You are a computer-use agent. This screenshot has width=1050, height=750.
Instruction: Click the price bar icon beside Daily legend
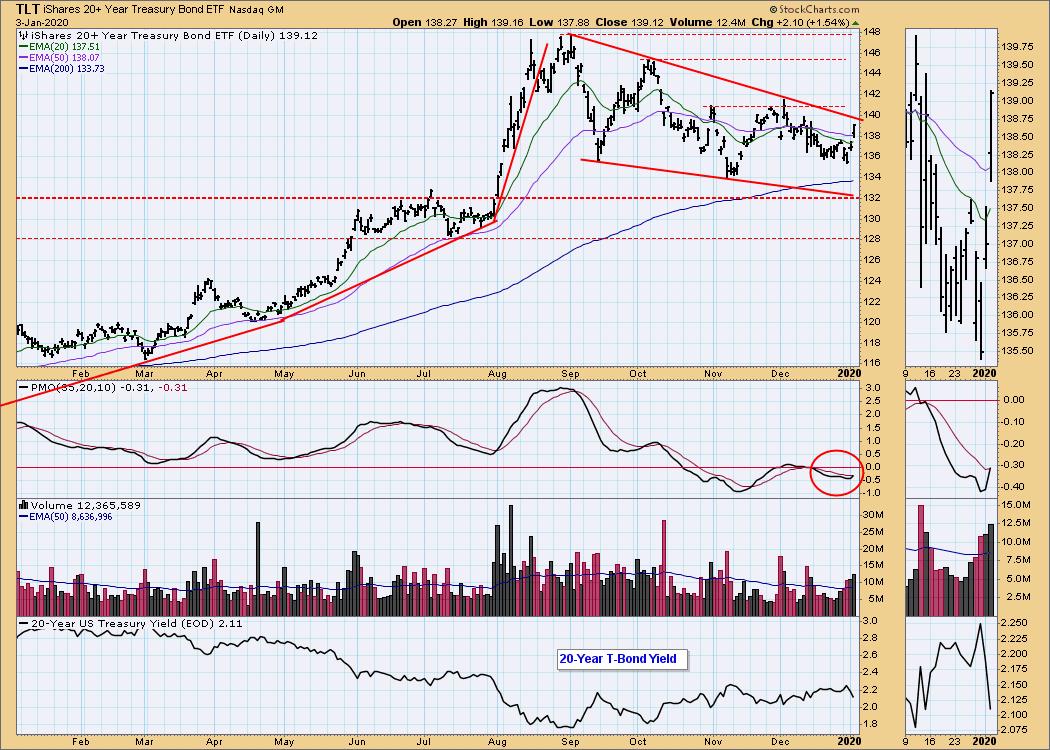[25, 35]
